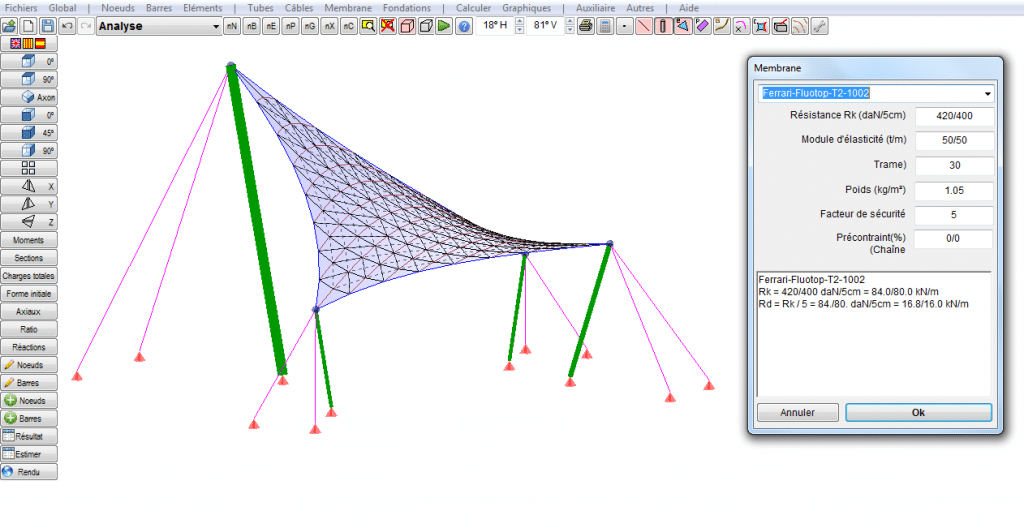Viewport: 1024px width, 528px height.
Task: Open the Eléments menu
Action: [x=202, y=8]
